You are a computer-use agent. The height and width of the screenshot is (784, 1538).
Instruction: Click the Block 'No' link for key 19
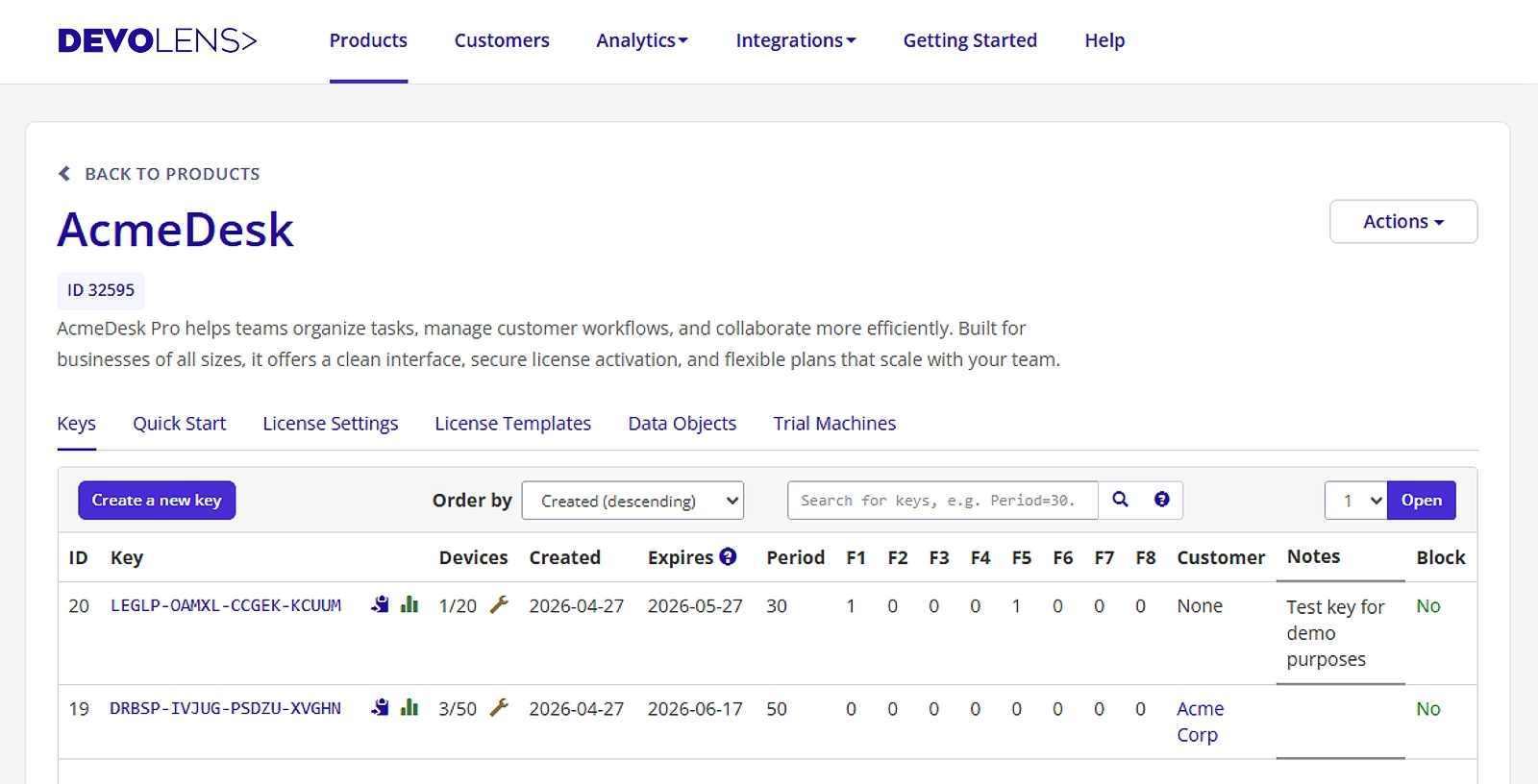click(1428, 709)
